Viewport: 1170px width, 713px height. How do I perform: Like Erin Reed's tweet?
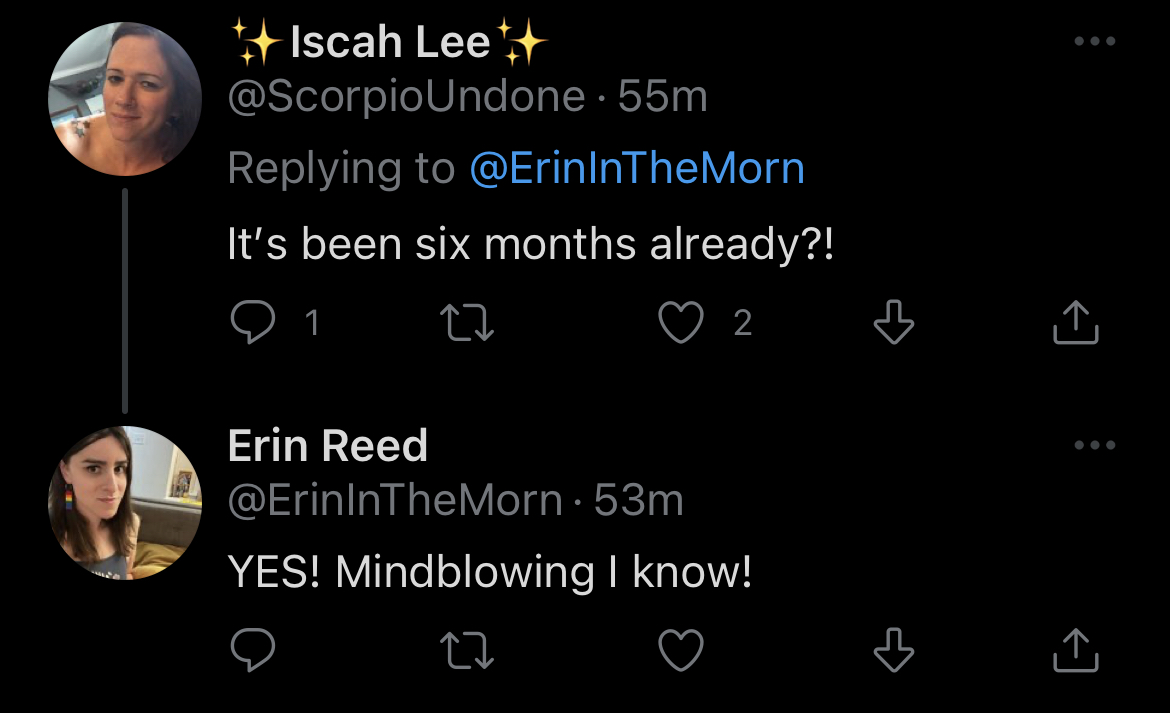[x=681, y=652]
